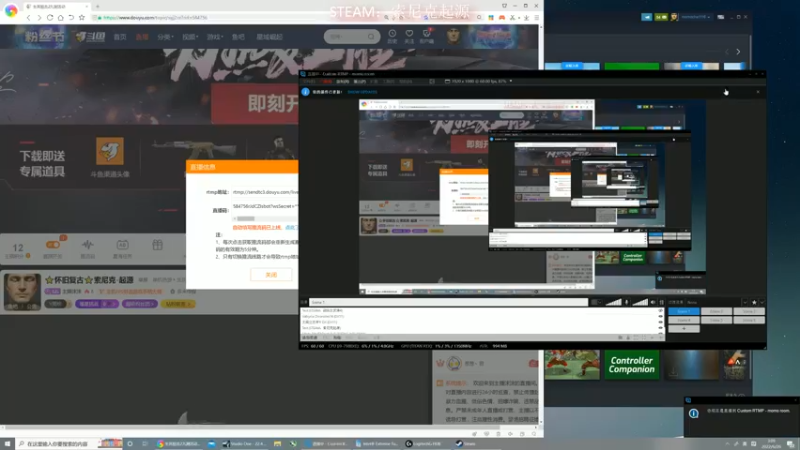Click the 斗鱼渠道头像 item icon
The image size is (800, 450).
pos(110,152)
